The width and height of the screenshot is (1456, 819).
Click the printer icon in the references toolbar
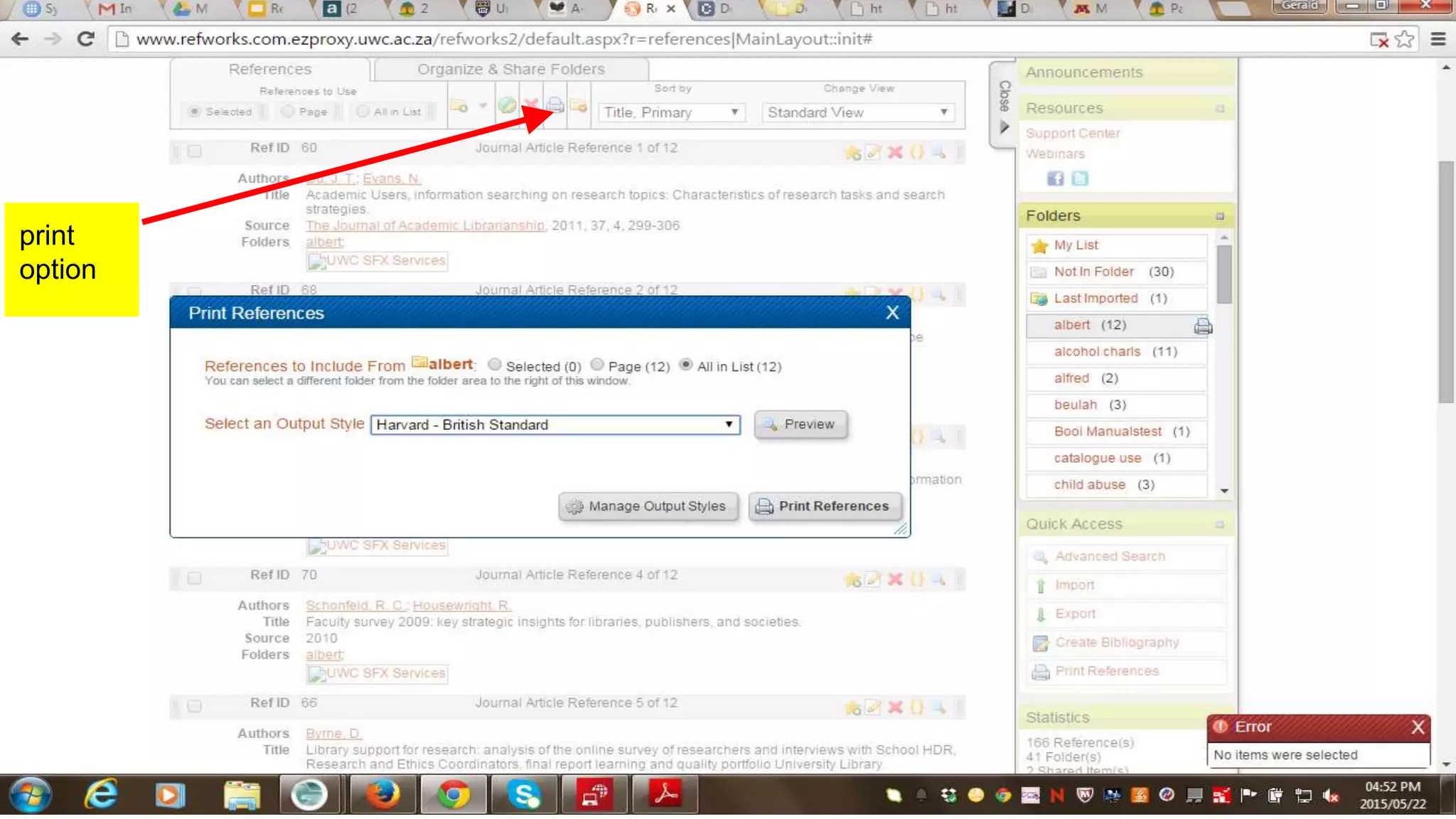(555, 106)
